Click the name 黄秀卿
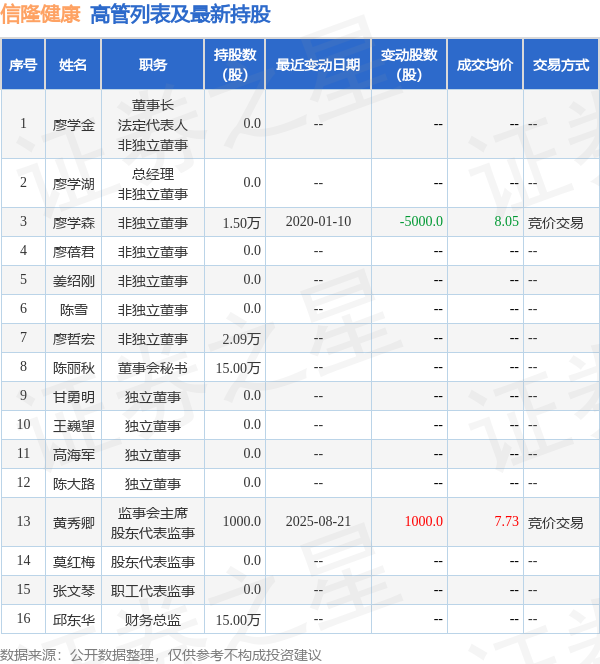The height and width of the screenshot is (664, 600). pos(73,523)
